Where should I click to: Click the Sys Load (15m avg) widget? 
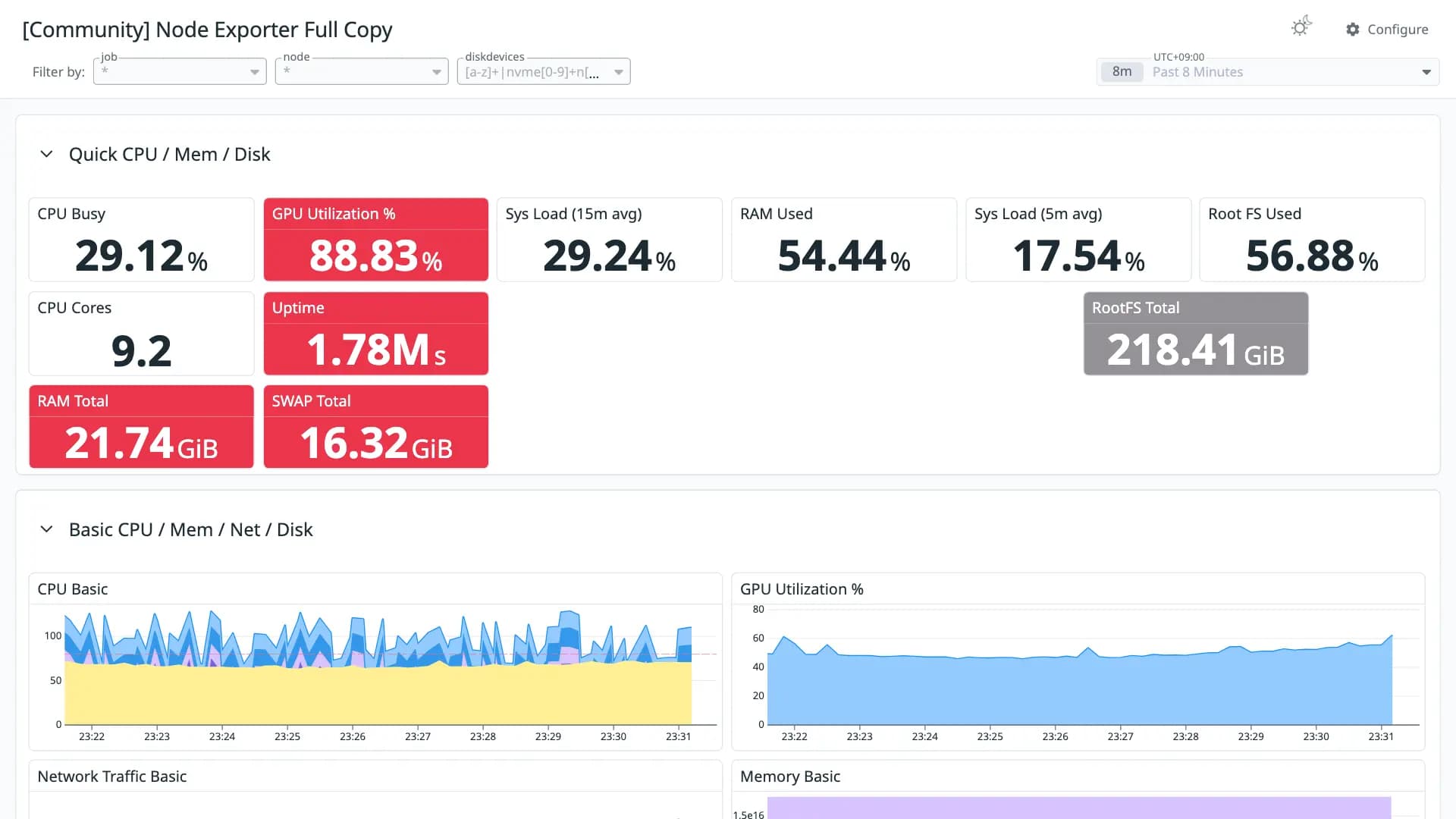610,240
